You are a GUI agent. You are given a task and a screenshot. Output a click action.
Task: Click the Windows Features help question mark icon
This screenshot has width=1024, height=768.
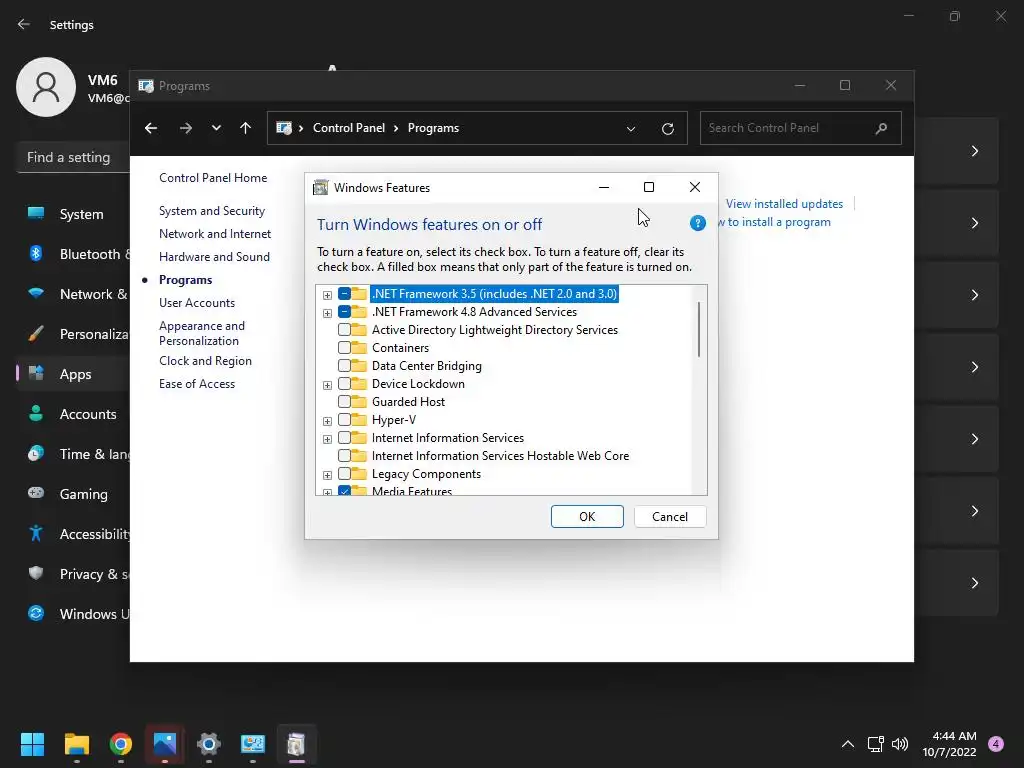point(697,223)
